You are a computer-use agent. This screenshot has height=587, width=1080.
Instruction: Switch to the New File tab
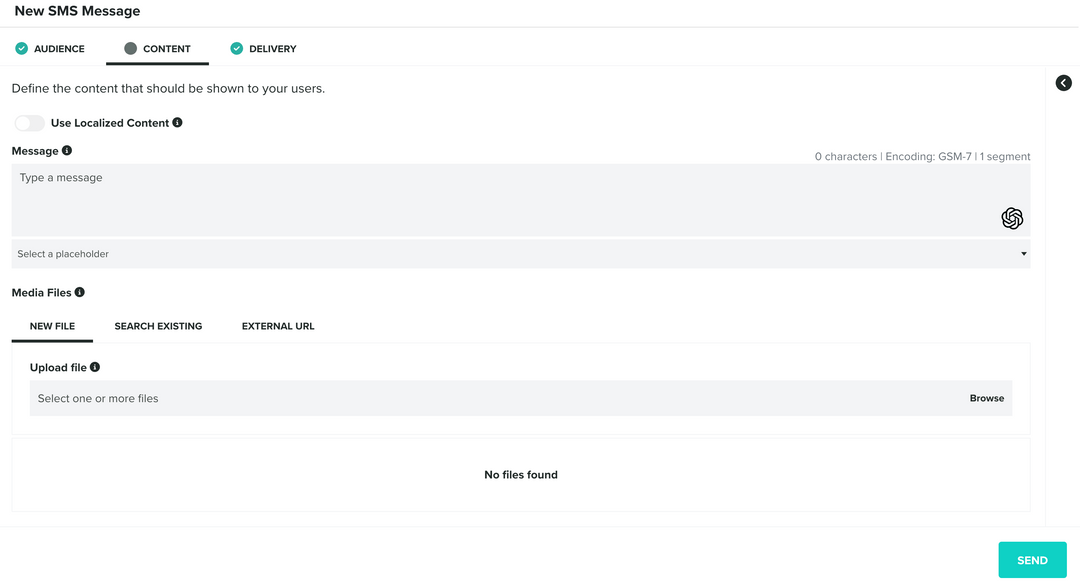[52, 325]
